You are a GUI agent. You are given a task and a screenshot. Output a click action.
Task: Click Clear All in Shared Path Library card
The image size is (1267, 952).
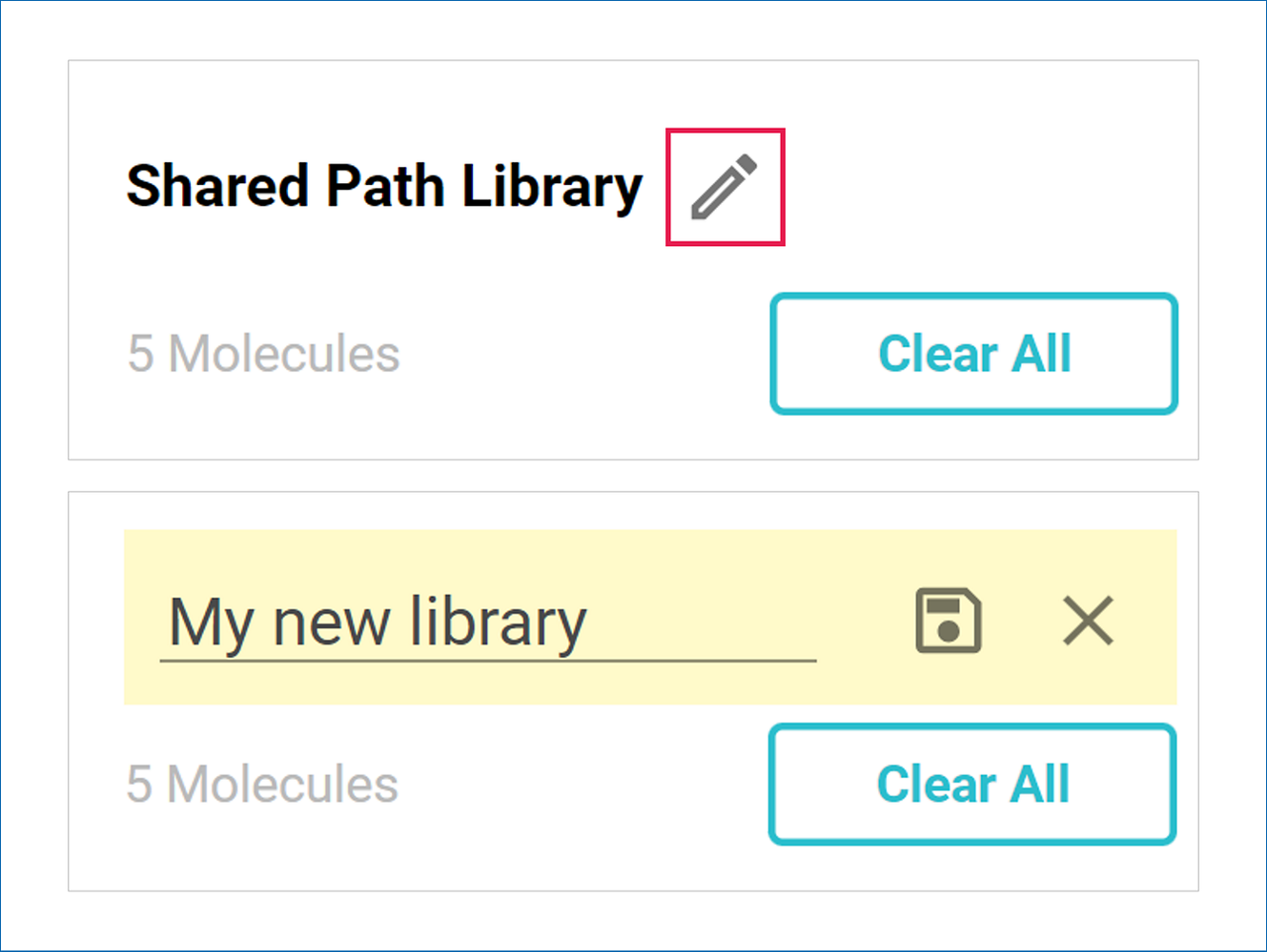tap(974, 353)
